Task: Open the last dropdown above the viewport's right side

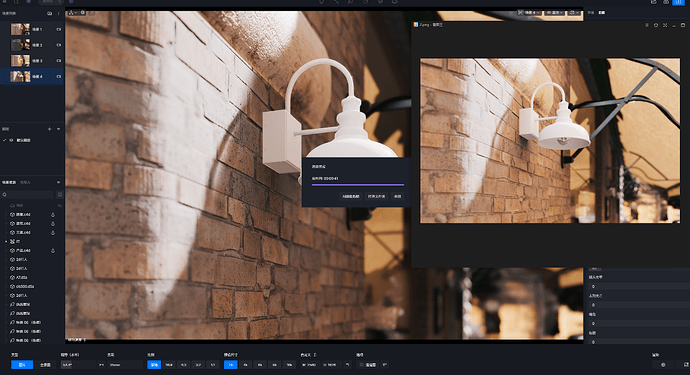Action: tap(574, 13)
